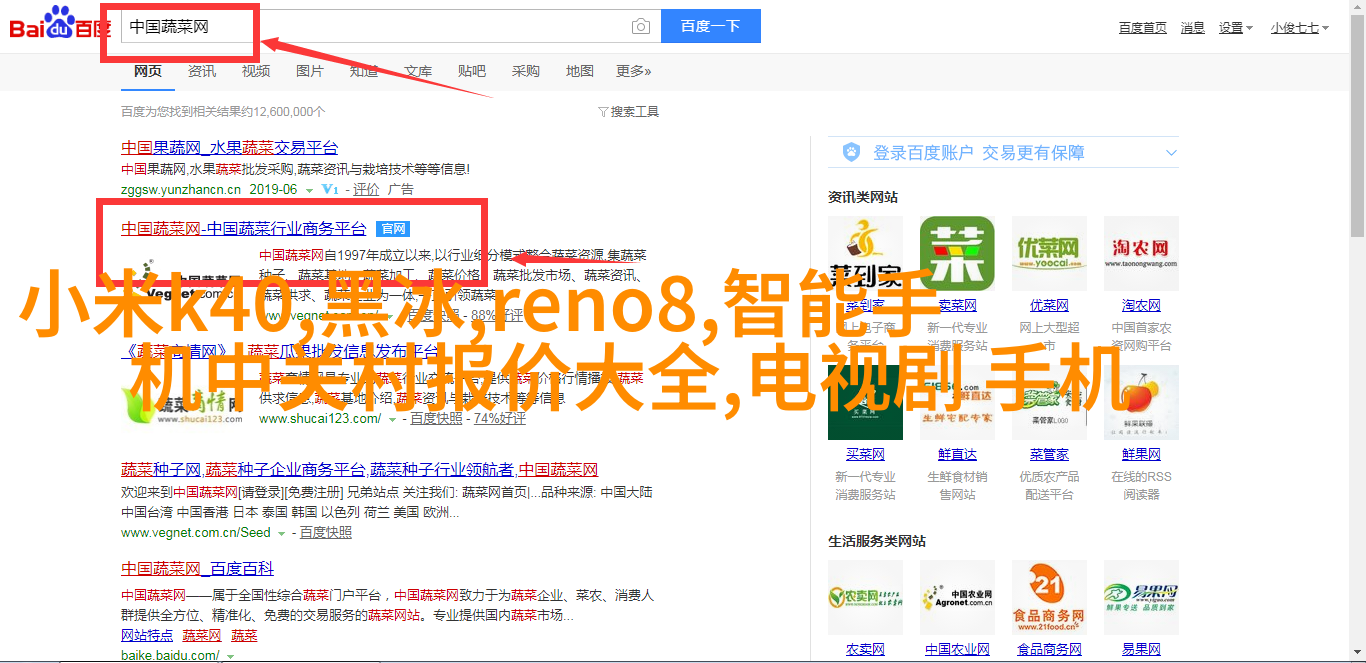Click the 生活服务类网站 section heading
The width and height of the screenshot is (1366, 663).
(x=877, y=541)
